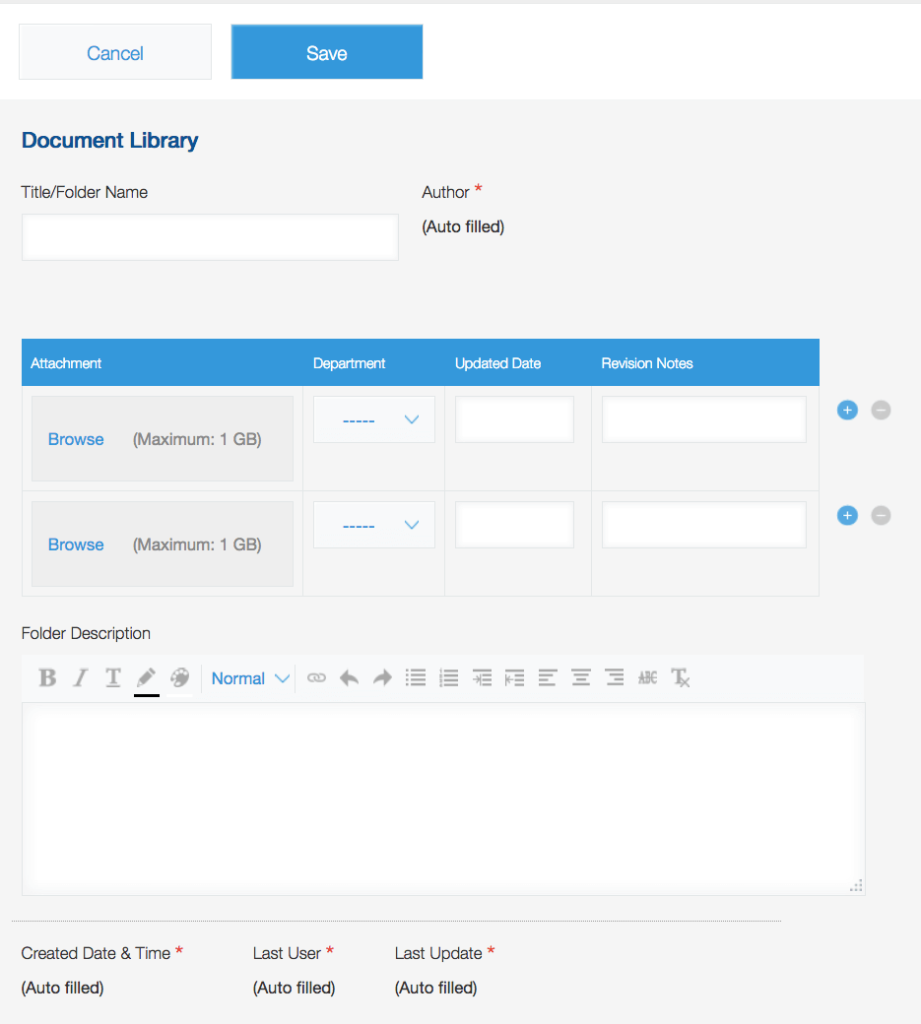The image size is (921, 1024).
Task: Redo last change in the description editor
Action: pyautogui.click(x=381, y=678)
